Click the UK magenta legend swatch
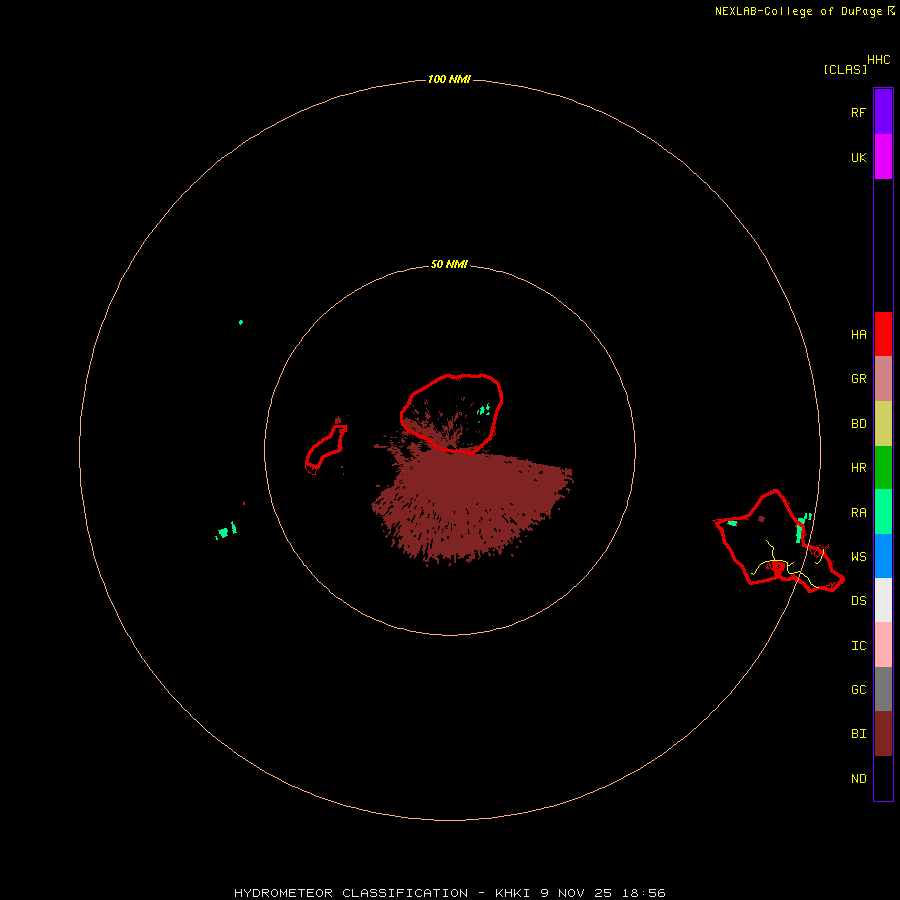900x900 pixels. pos(883,156)
